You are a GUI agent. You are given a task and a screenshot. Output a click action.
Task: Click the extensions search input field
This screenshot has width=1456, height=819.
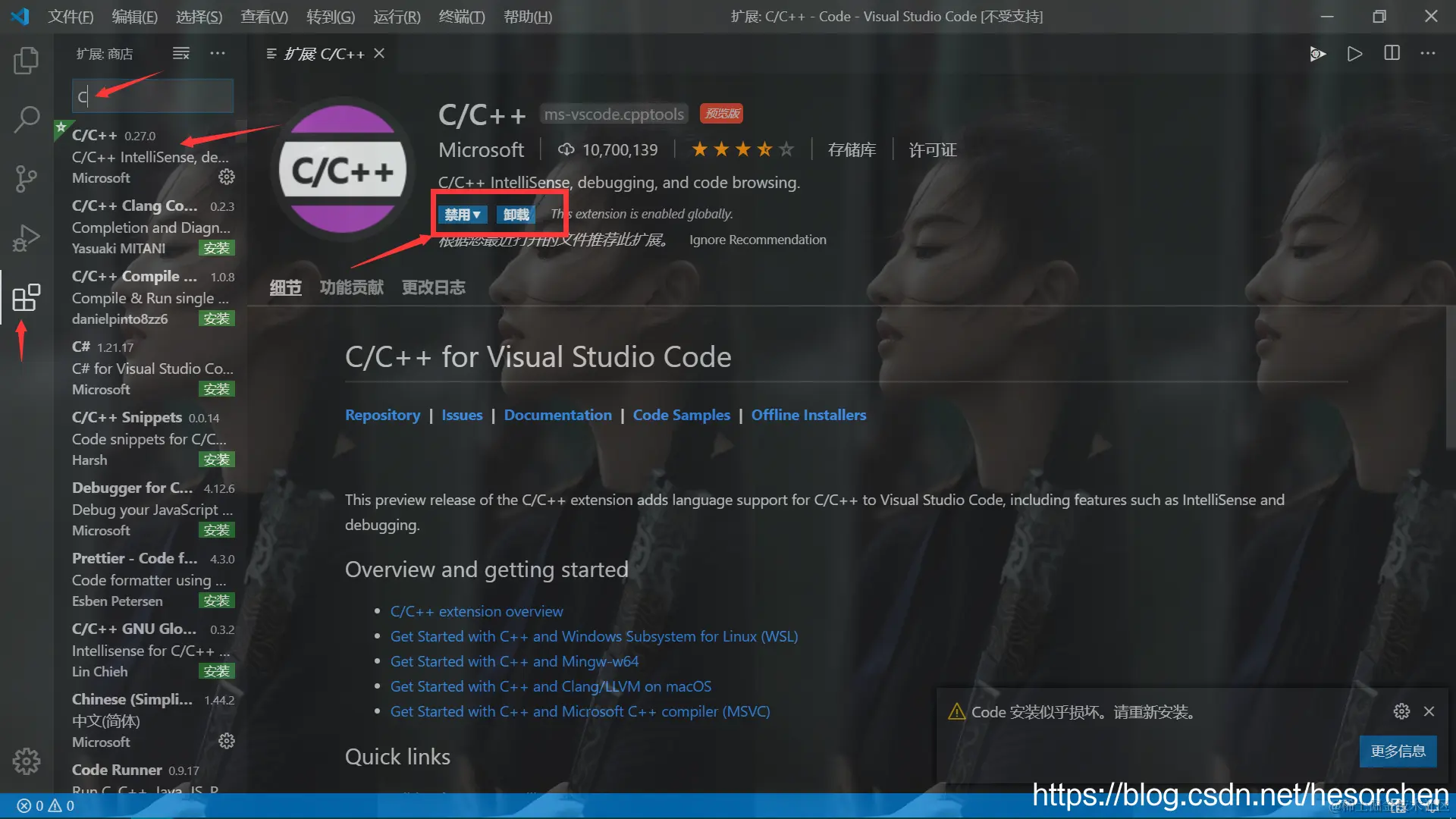coord(153,96)
